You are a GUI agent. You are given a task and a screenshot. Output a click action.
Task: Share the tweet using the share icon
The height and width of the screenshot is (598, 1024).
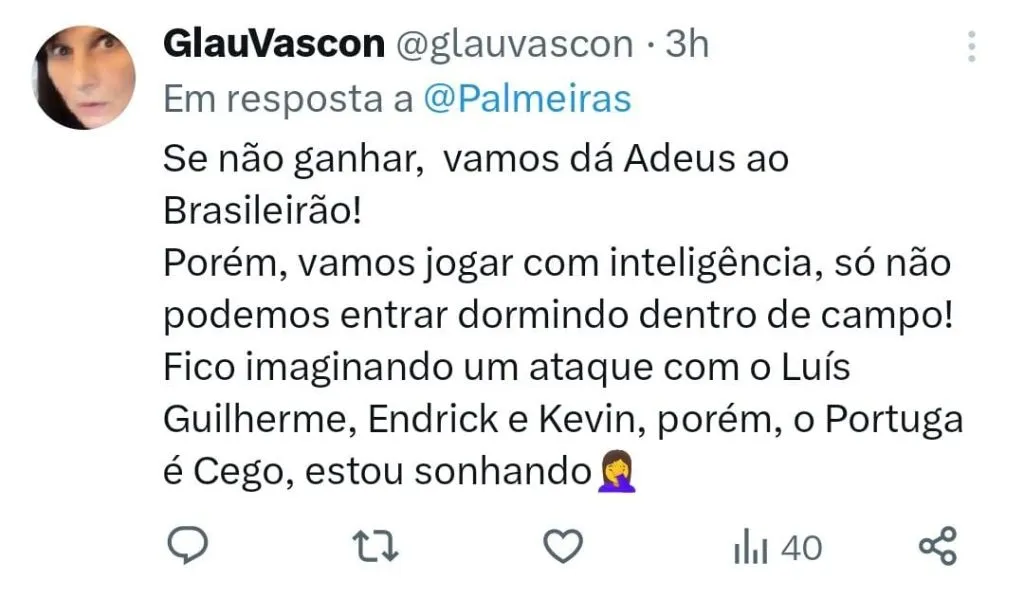[x=938, y=546]
